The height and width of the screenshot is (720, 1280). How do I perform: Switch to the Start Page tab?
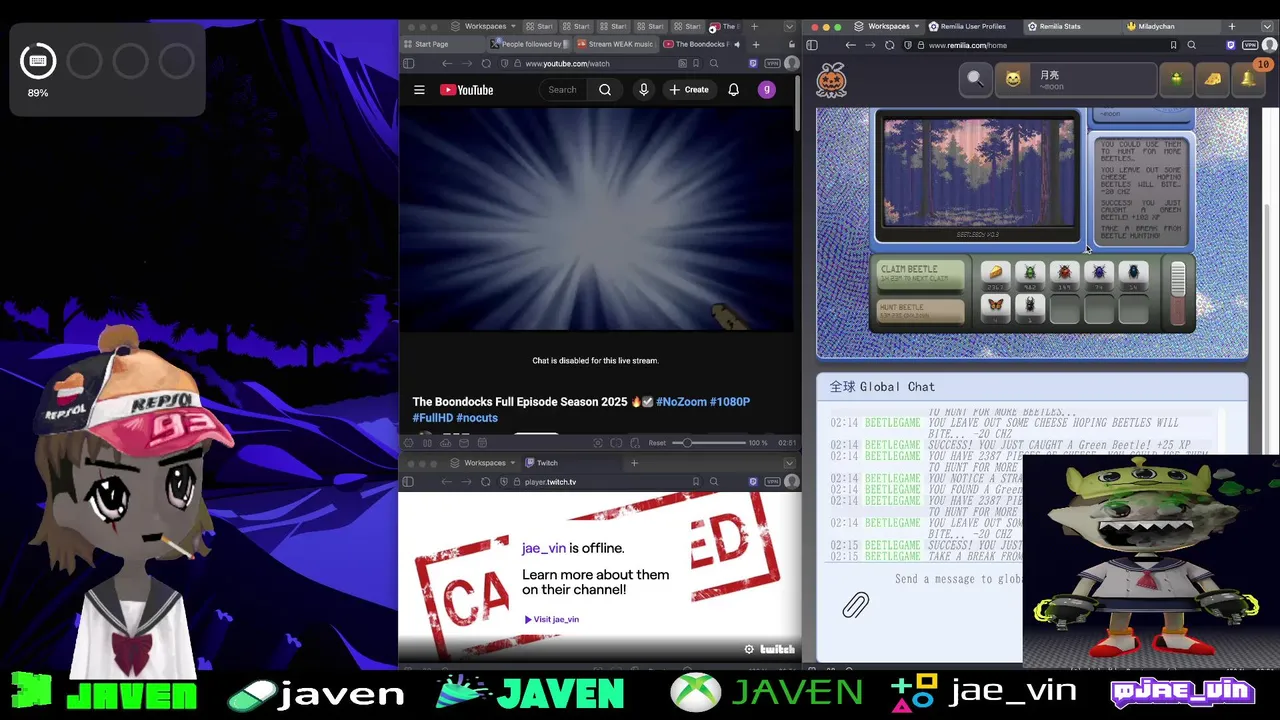pos(440,44)
